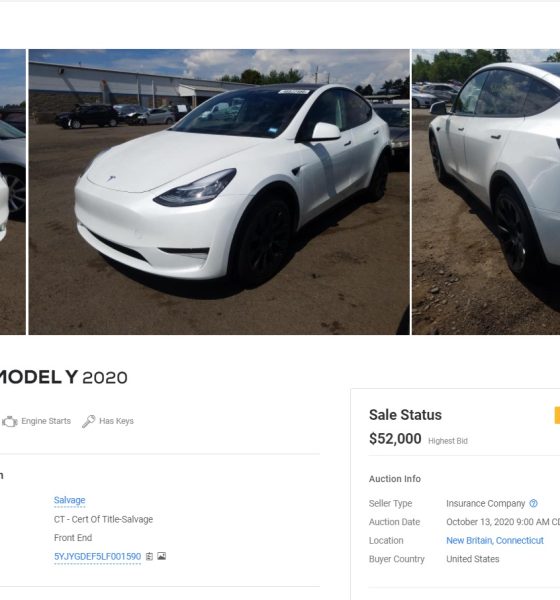Click the Engine Starts label
The height and width of the screenshot is (600, 560).
coord(46,421)
